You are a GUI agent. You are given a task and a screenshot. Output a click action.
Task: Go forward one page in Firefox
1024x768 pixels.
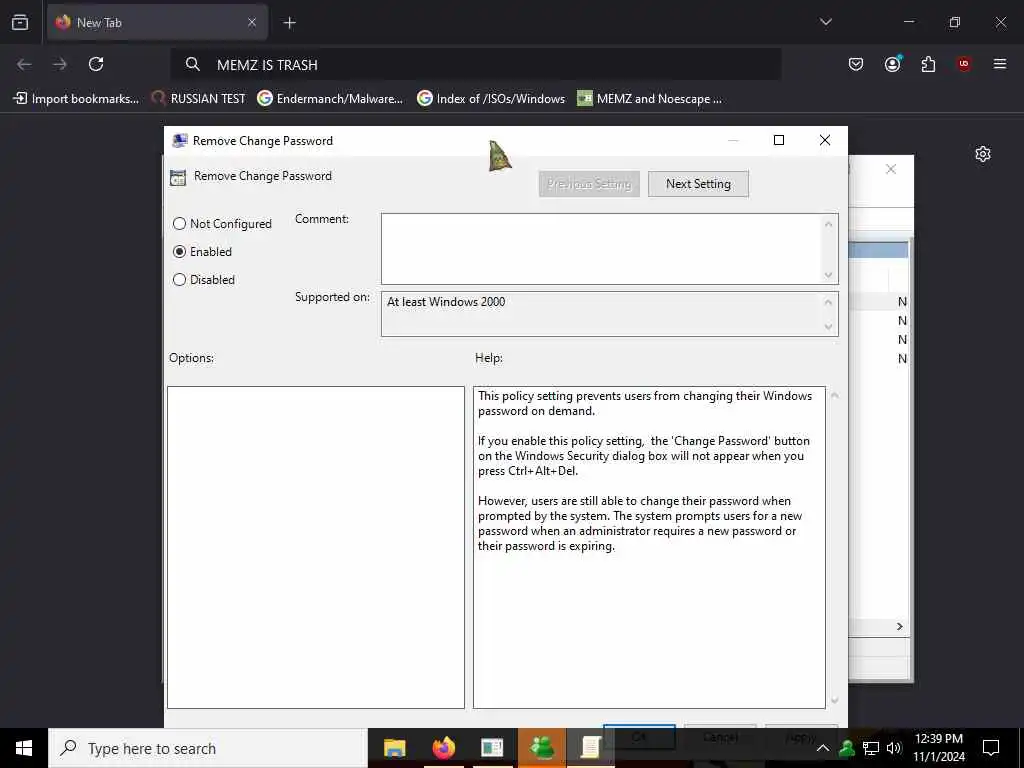pyautogui.click(x=60, y=64)
